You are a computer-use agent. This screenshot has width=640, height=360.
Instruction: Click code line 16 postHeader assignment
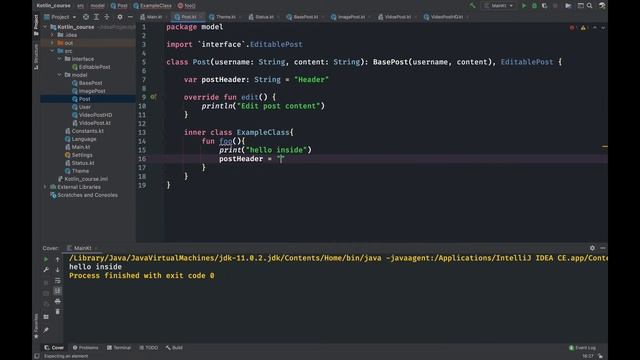tap(251, 159)
